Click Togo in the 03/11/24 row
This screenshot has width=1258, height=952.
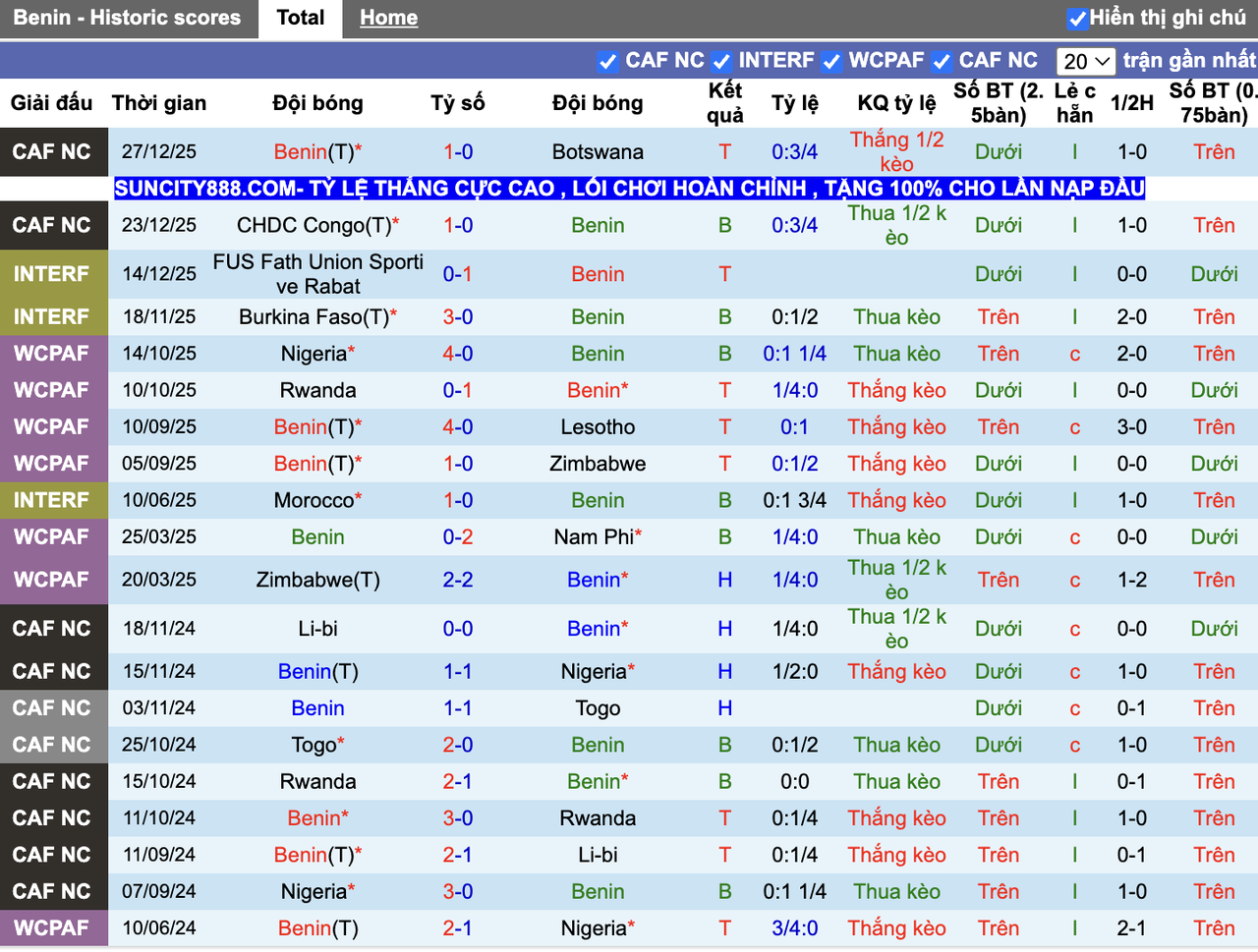pos(598,708)
